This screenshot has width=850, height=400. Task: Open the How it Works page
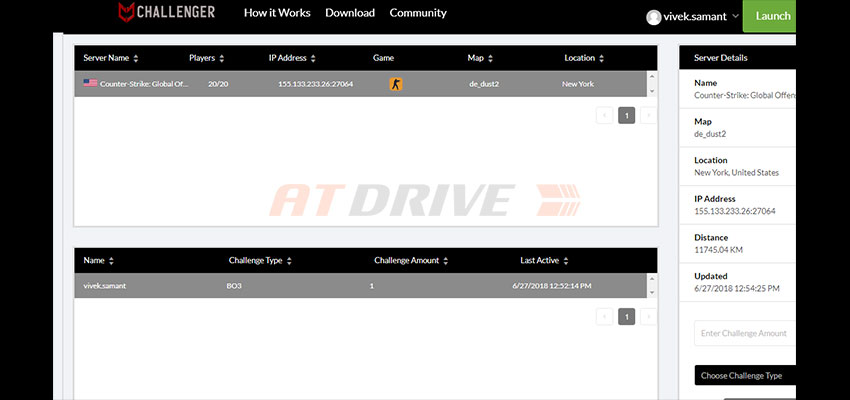click(277, 13)
